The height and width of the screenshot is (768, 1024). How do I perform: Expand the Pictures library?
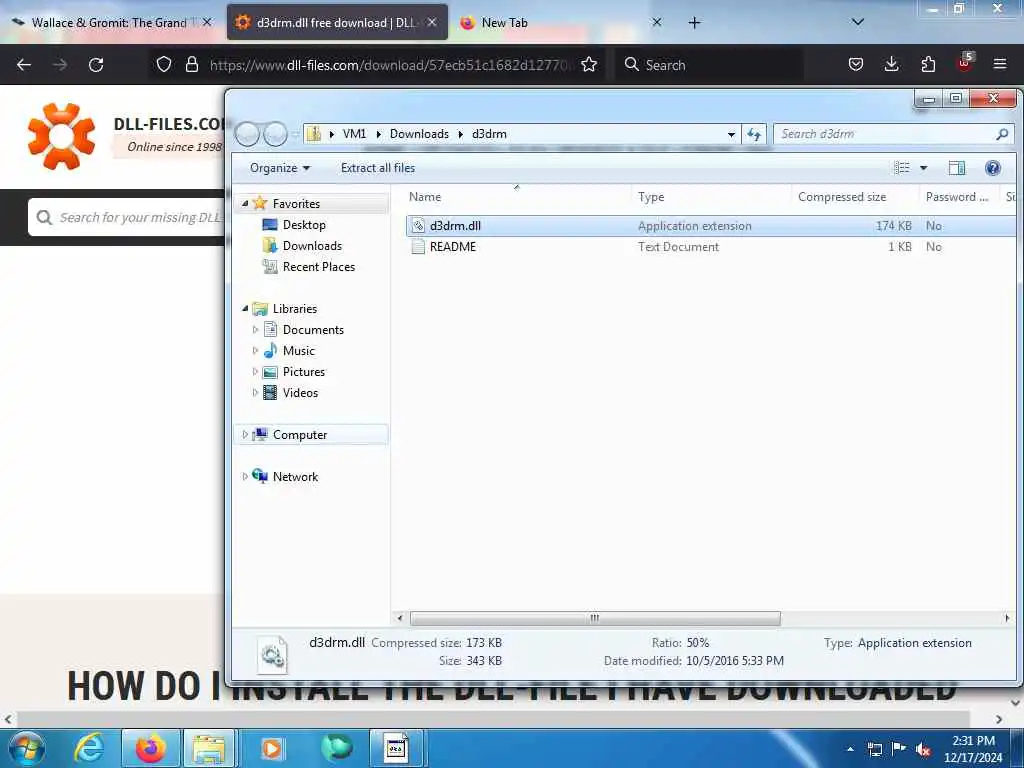tap(255, 371)
